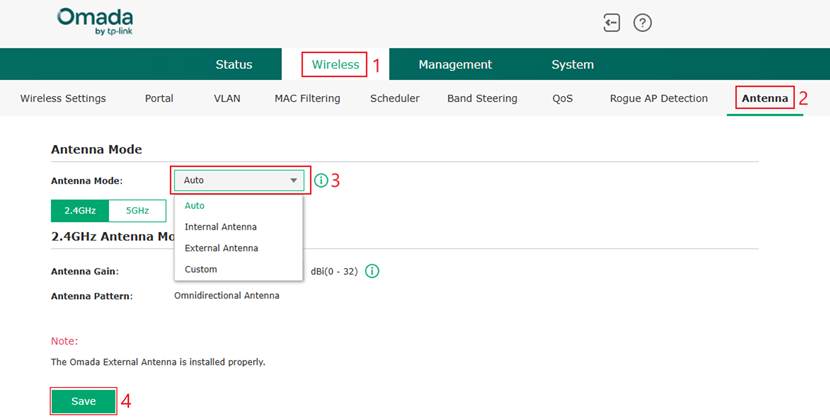Click info icon next to Antenna Gain range
This screenshot has width=830, height=418.
(x=372, y=271)
